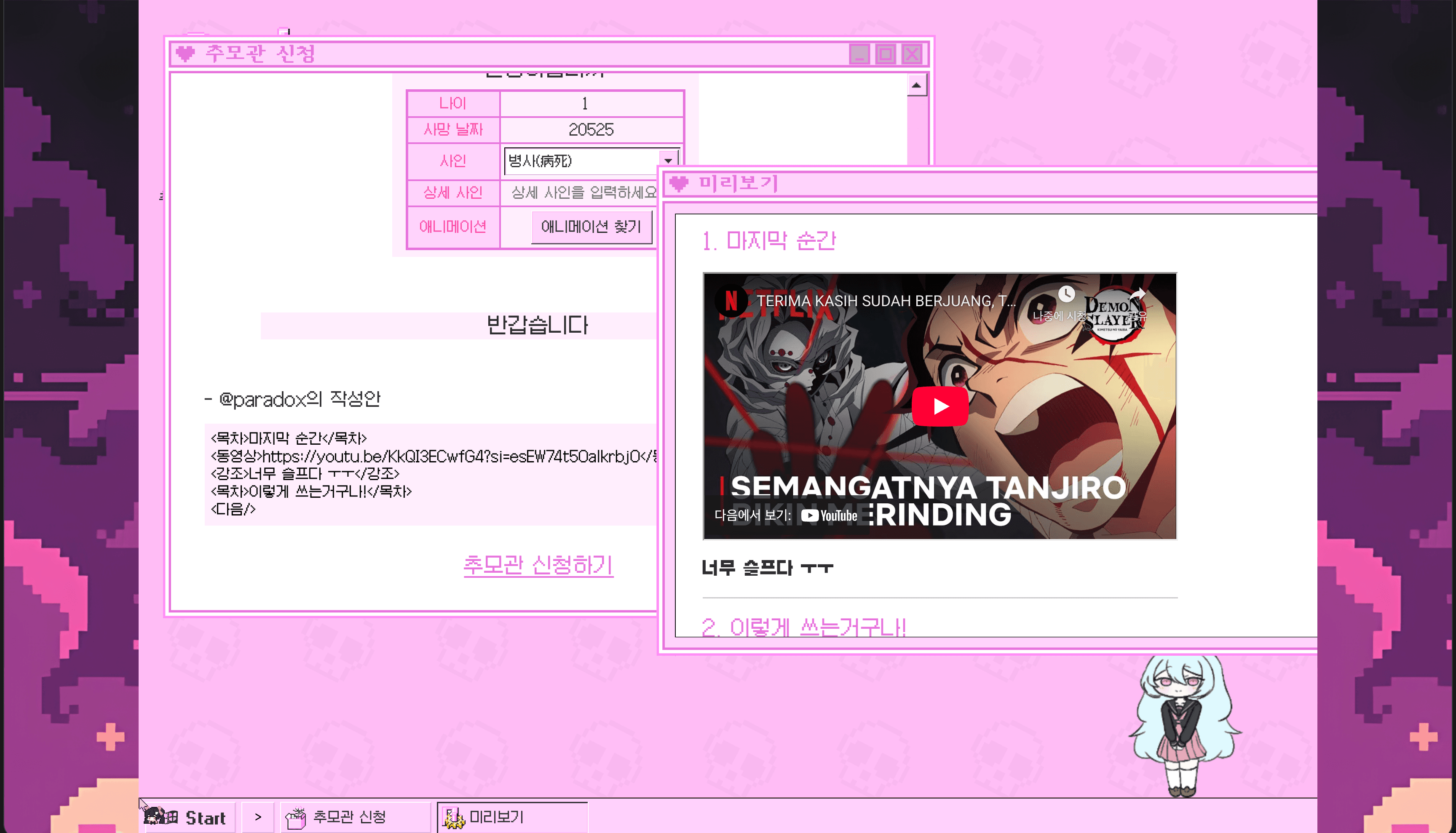Click the 나이 age field
The width and height of the screenshot is (1456, 833).
(591, 104)
